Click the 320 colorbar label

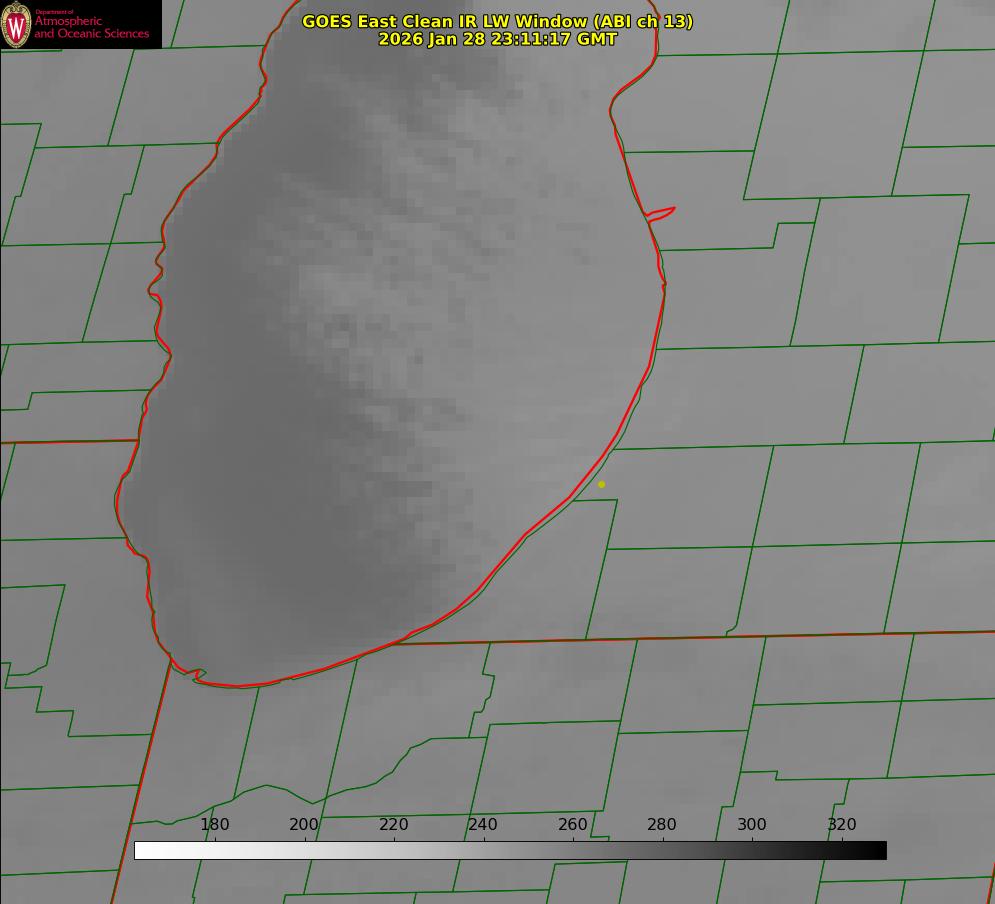842,824
